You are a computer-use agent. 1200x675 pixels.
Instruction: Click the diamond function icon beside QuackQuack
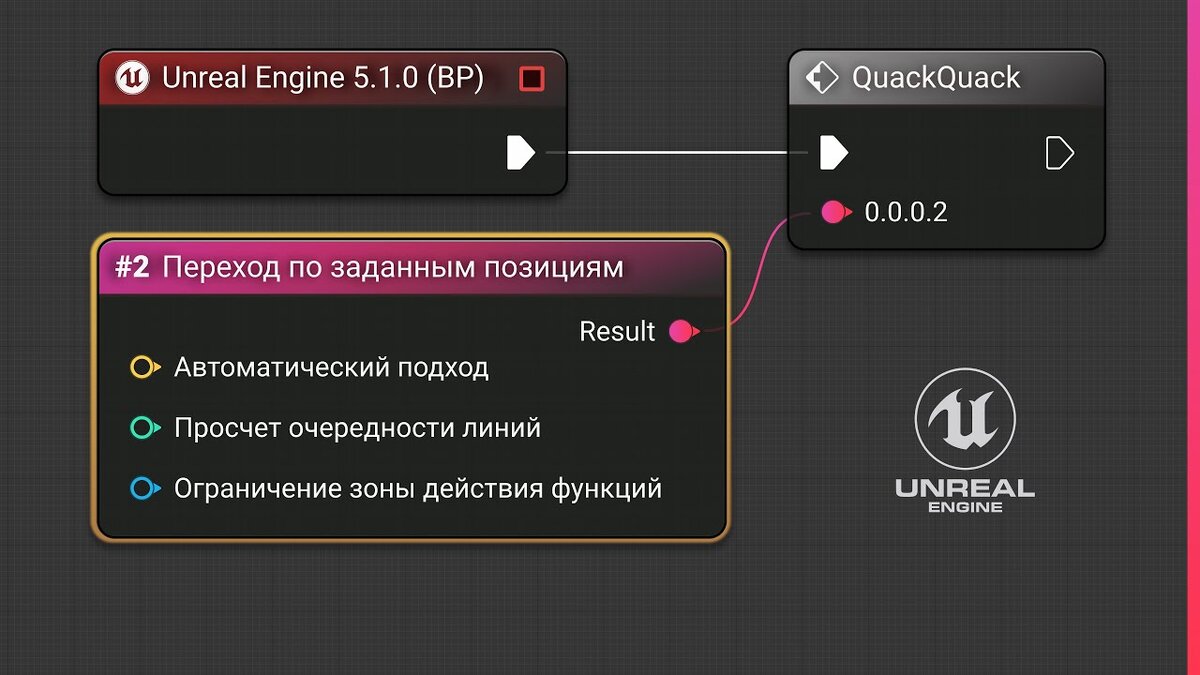click(x=821, y=78)
